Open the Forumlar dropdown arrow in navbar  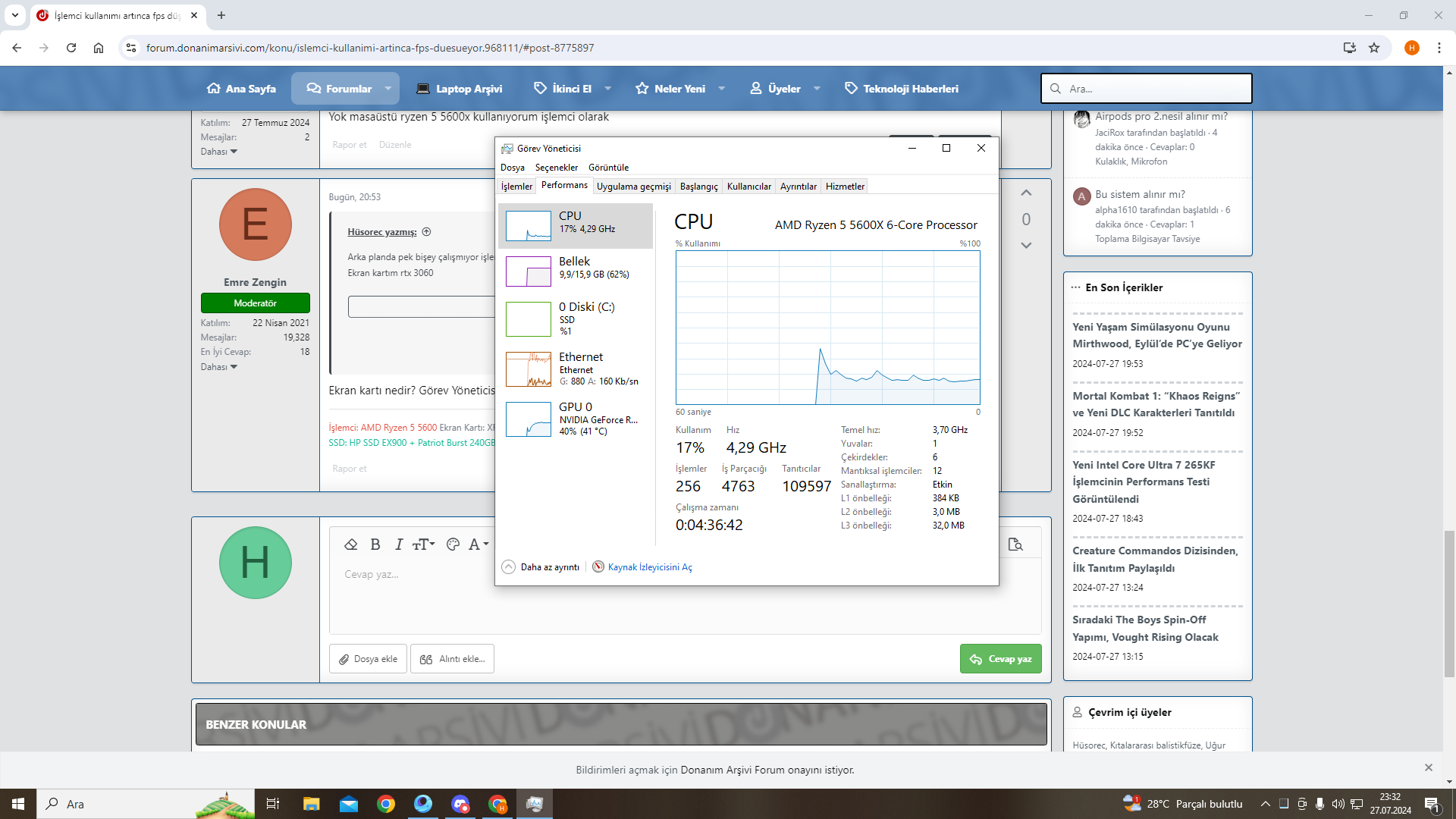point(388,89)
